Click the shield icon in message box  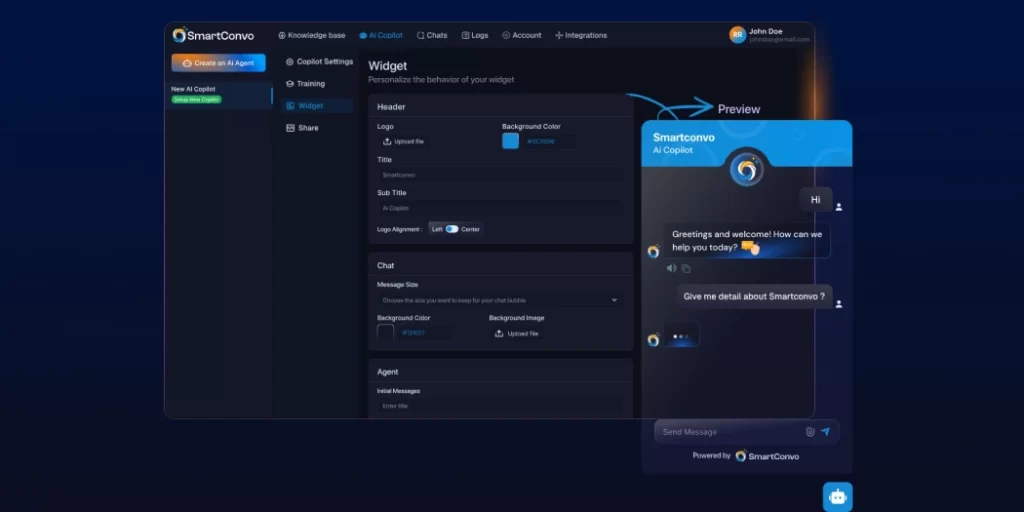[810, 432]
